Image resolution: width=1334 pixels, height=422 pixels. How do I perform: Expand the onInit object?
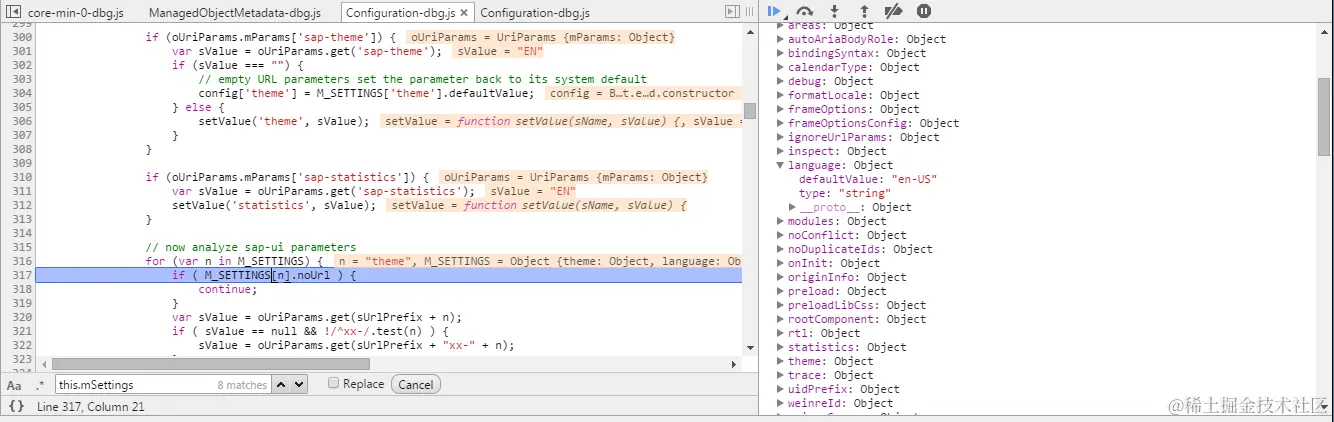click(780, 263)
